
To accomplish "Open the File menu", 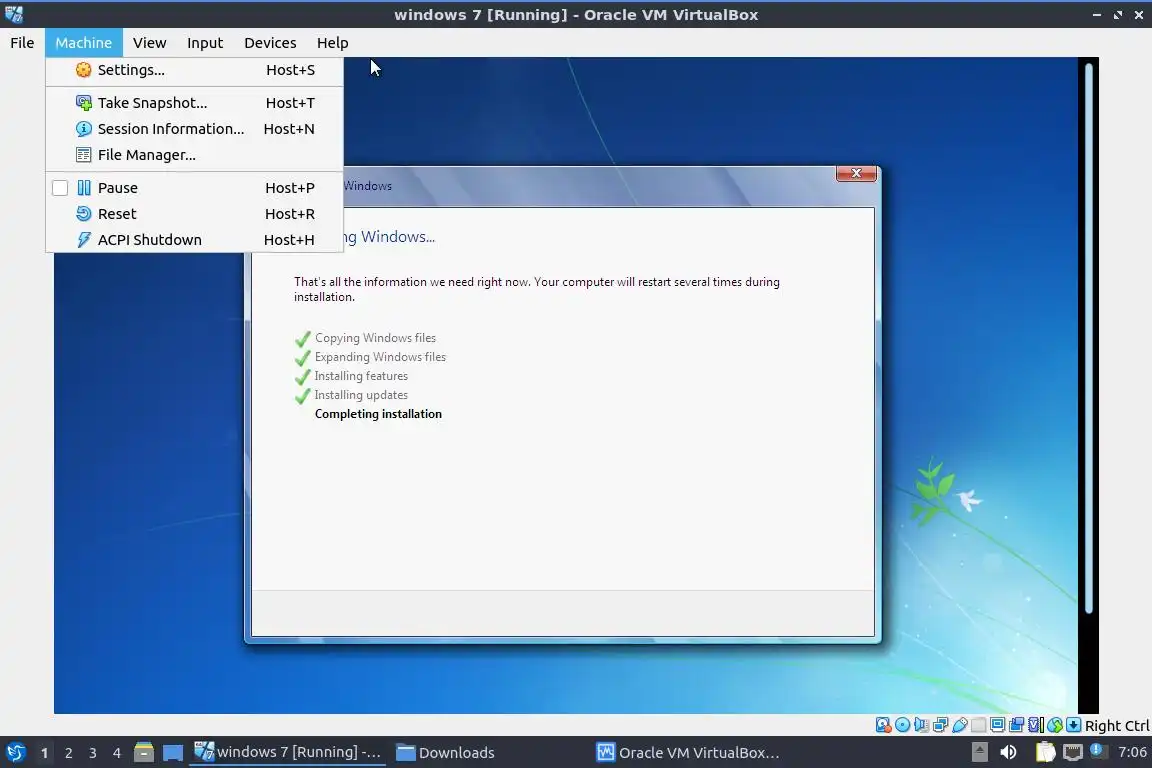I will (x=22, y=43).
